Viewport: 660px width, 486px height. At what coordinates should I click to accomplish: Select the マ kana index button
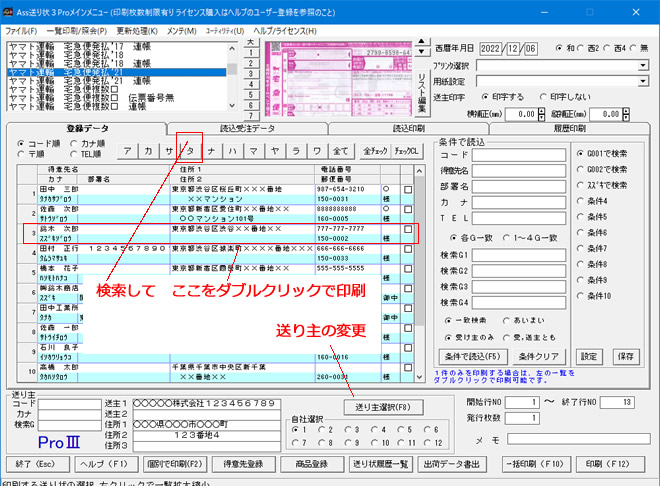point(256,150)
